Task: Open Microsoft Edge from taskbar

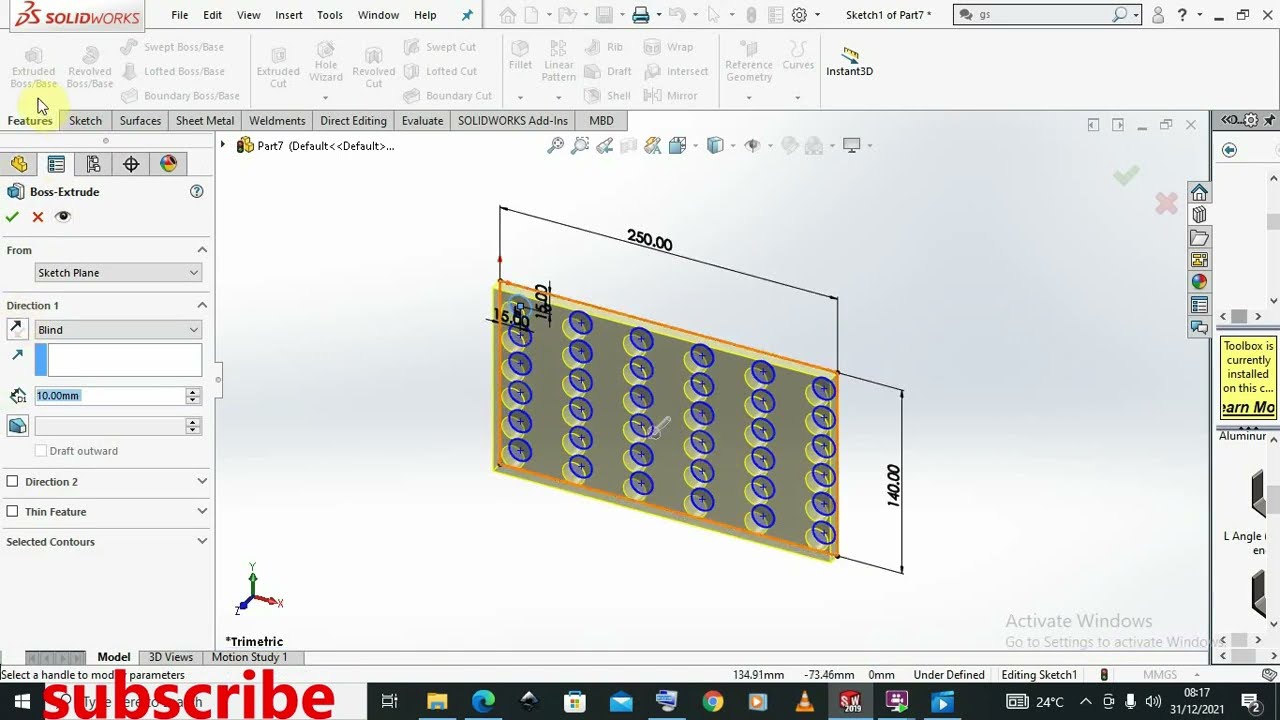Action: [x=483, y=702]
